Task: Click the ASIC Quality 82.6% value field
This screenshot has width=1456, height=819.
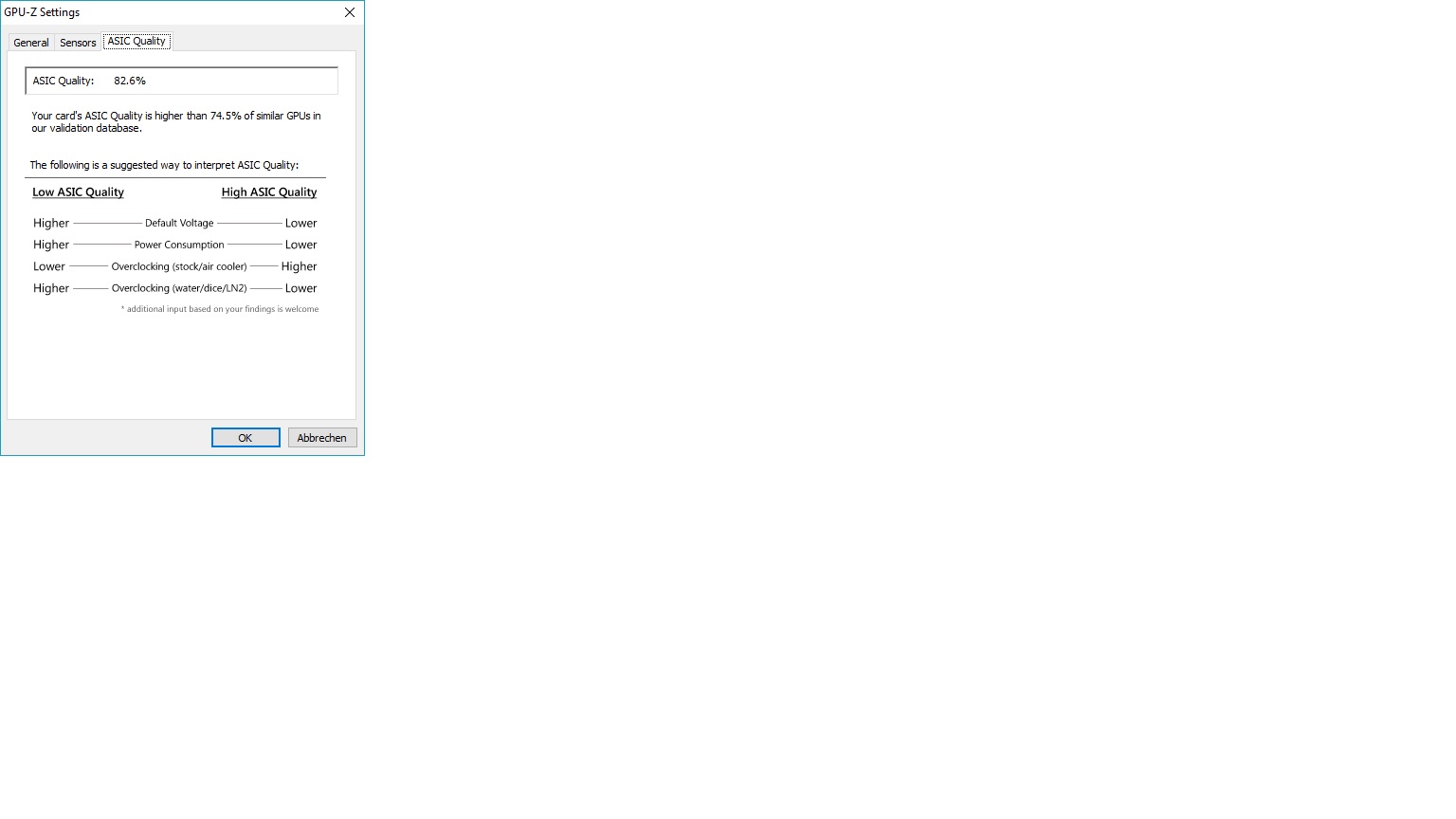Action: coord(181,81)
